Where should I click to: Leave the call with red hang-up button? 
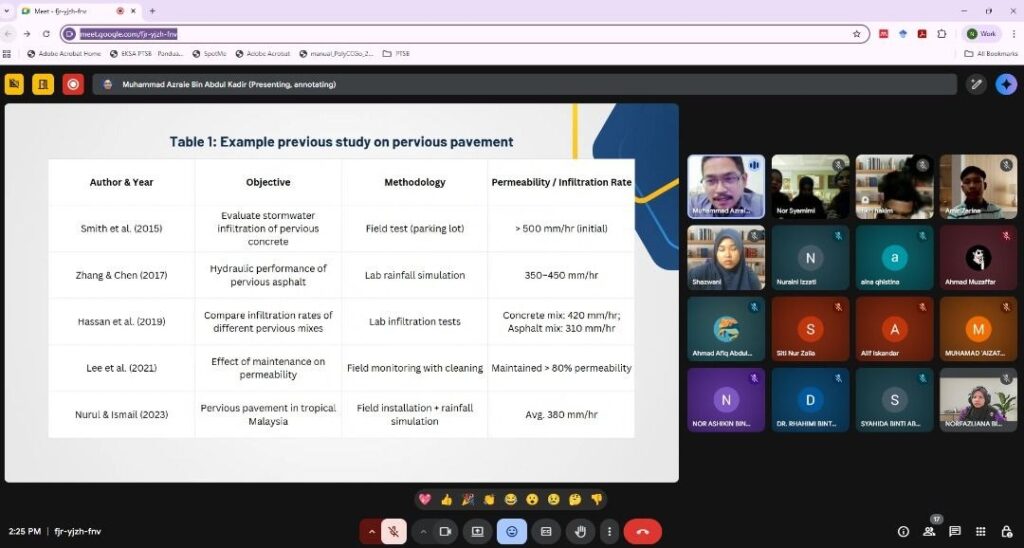(x=642, y=532)
